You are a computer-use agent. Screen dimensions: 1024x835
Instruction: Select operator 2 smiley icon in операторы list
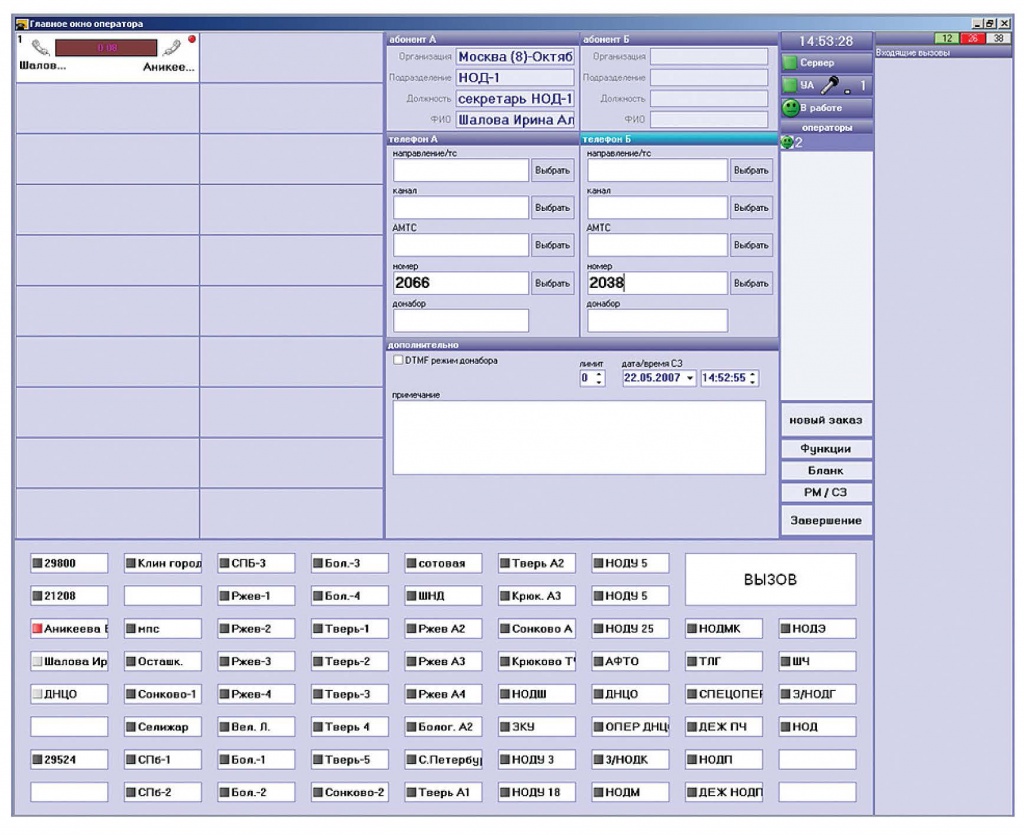click(x=786, y=143)
